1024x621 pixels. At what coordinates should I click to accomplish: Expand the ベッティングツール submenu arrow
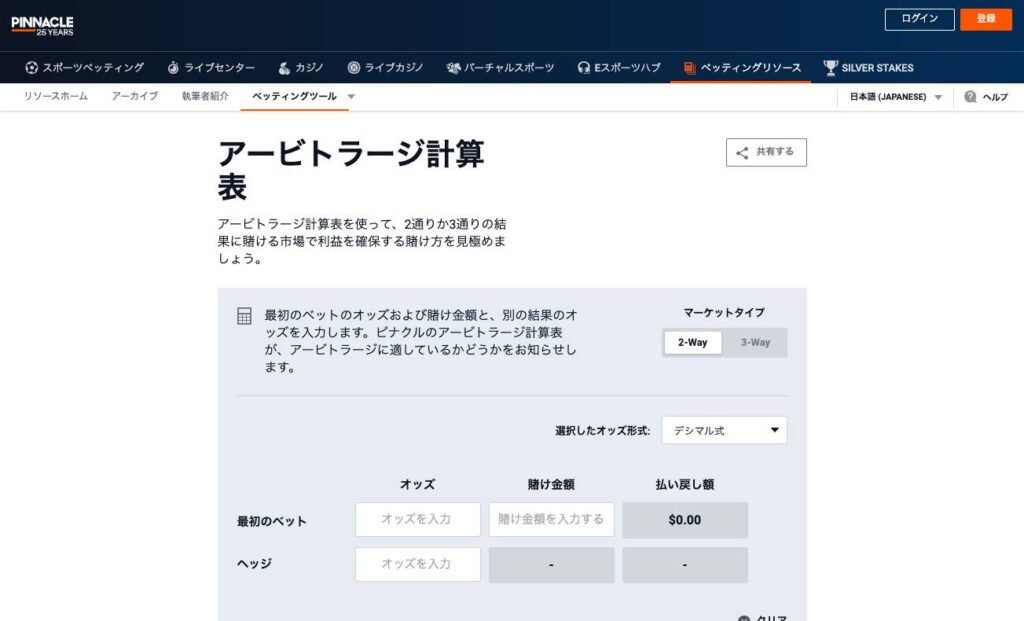tap(351, 97)
